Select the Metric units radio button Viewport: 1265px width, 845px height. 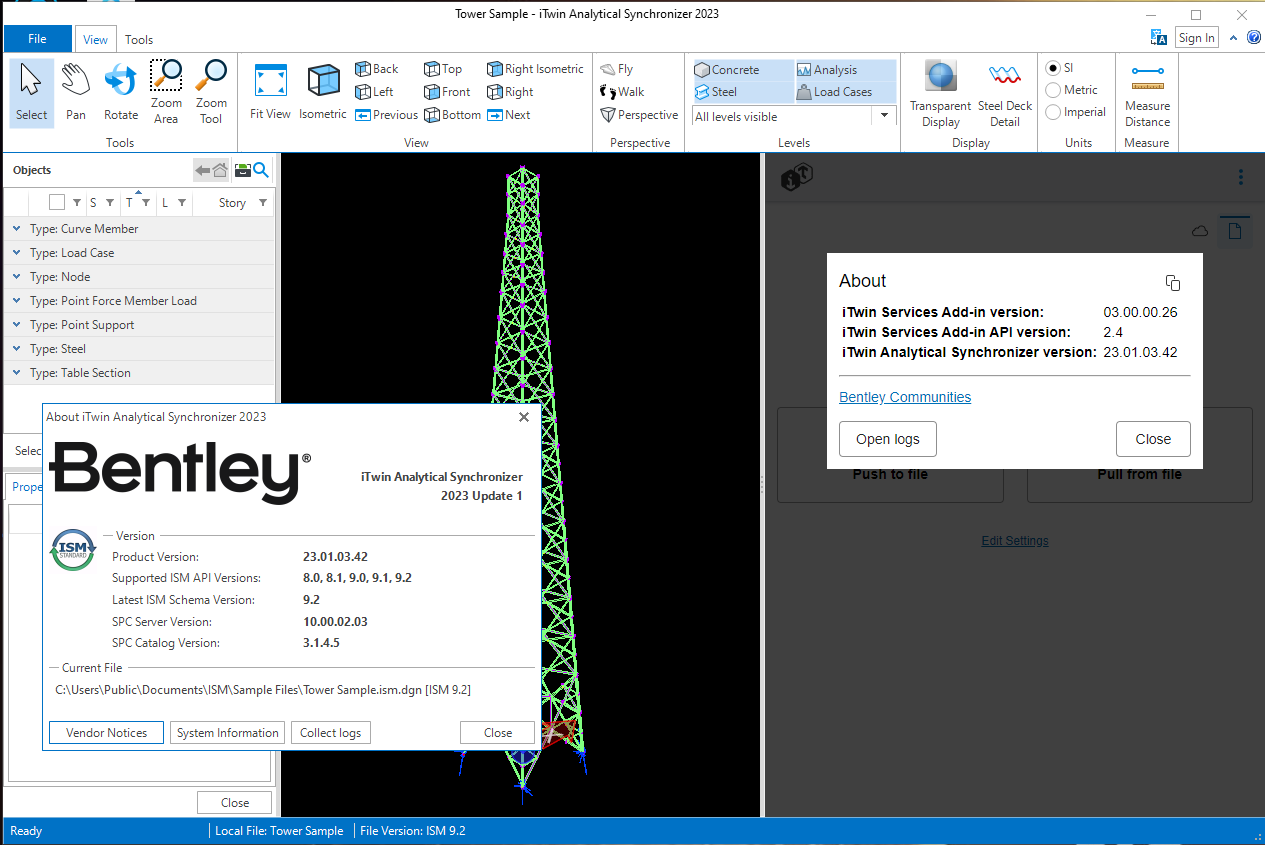coord(1053,90)
